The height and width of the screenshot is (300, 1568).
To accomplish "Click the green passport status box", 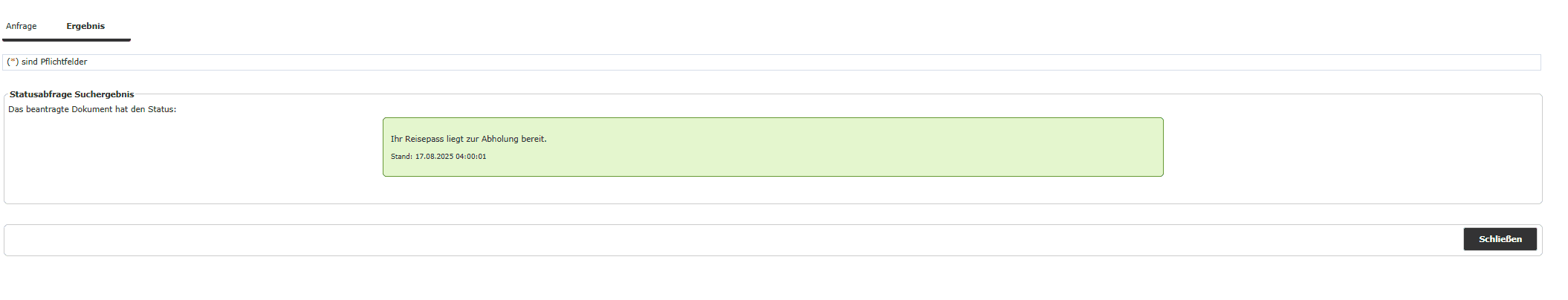I will point(773,147).
